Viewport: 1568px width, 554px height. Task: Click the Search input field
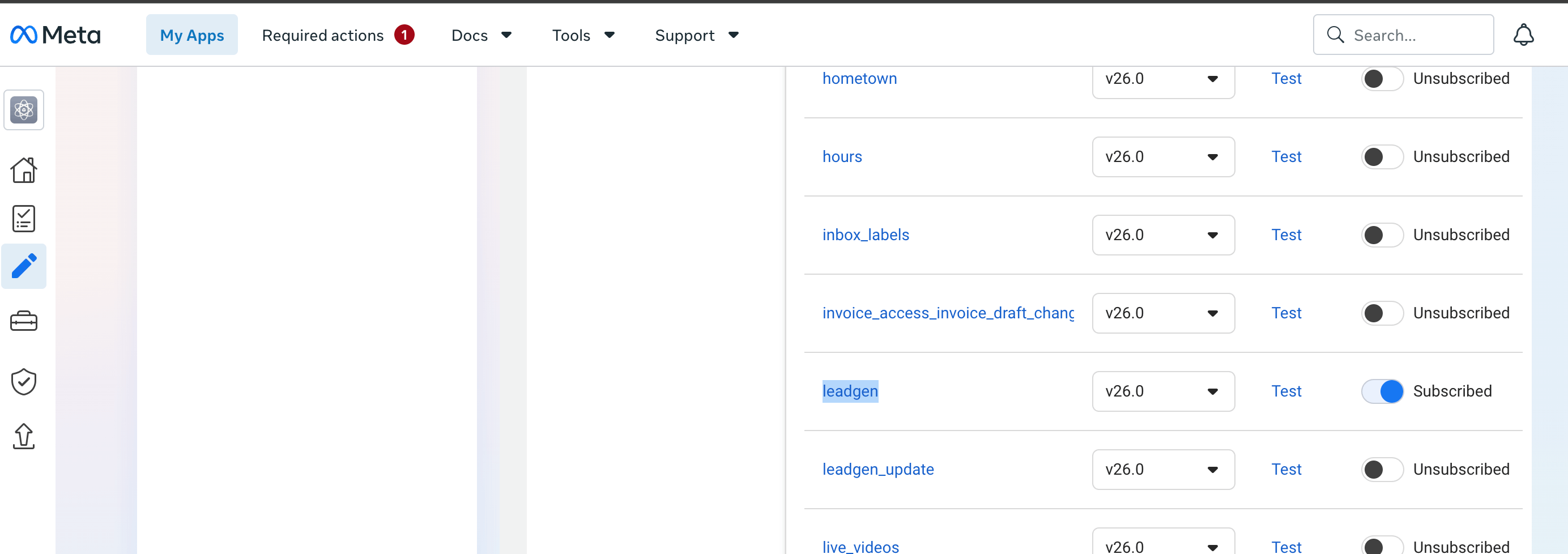click(x=1403, y=35)
